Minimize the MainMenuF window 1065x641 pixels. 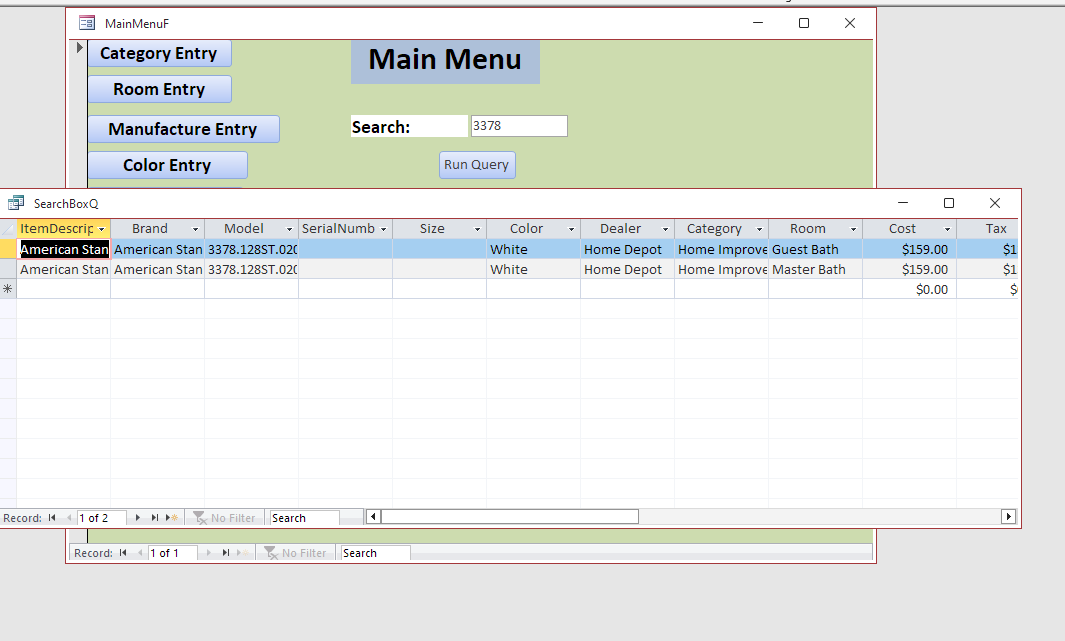[x=758, y=23]
